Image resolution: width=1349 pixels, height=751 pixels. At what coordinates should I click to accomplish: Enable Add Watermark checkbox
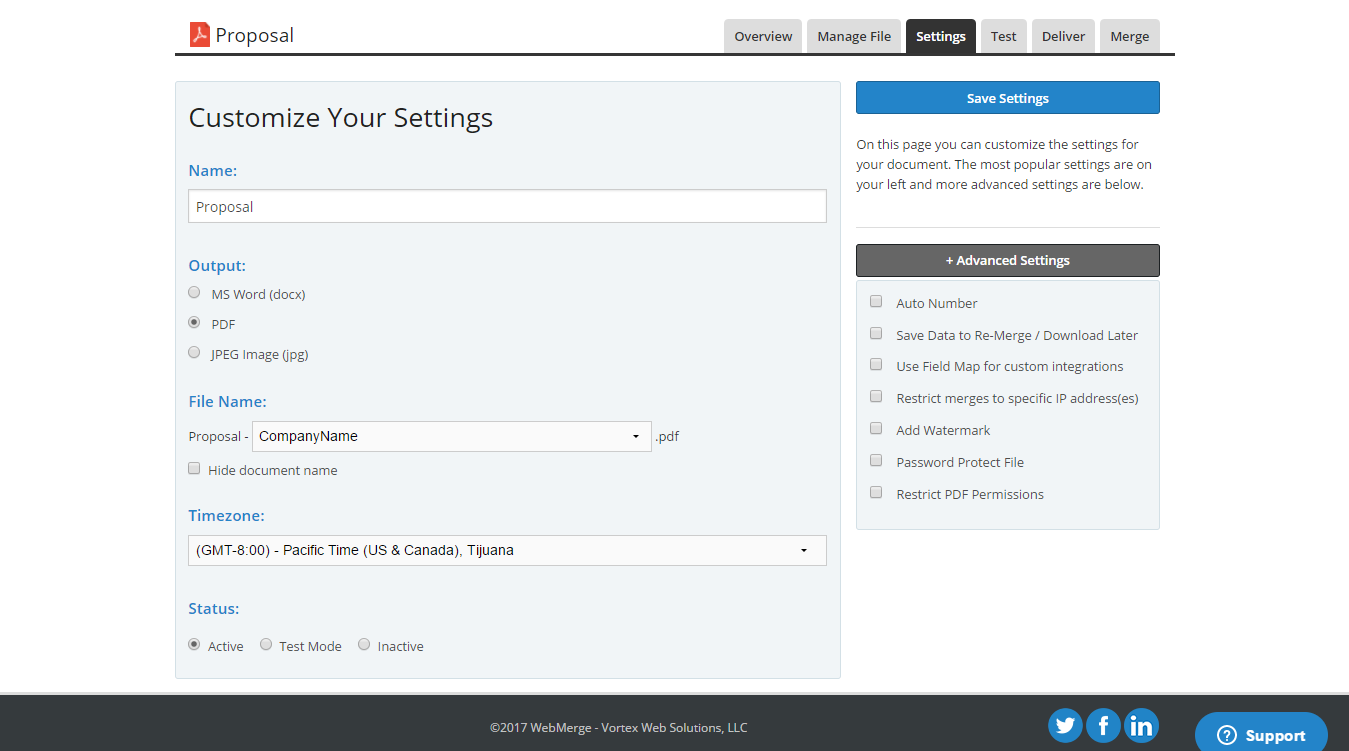[x=876, y=428]
